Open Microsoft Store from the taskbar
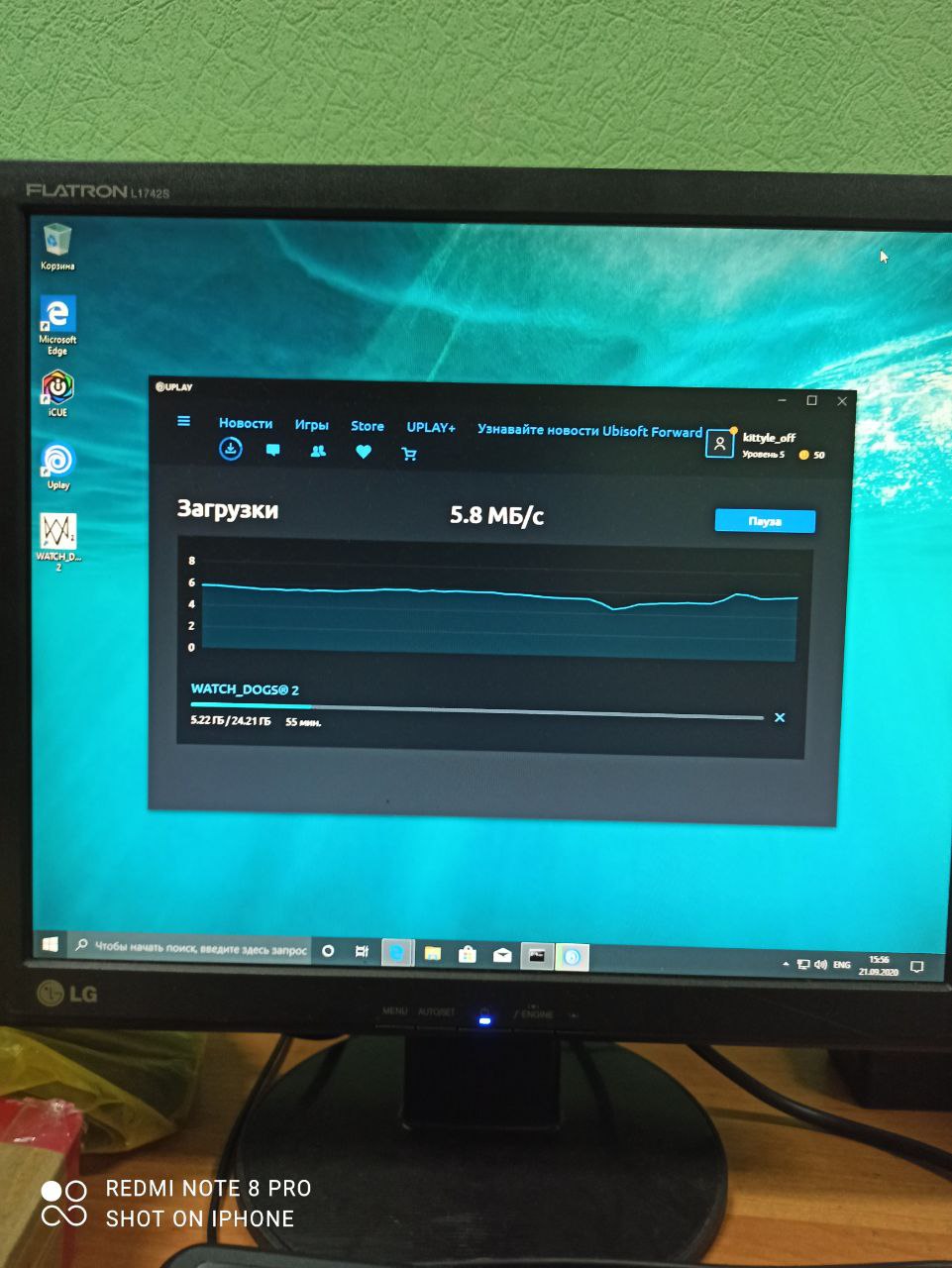 (468, 955)
